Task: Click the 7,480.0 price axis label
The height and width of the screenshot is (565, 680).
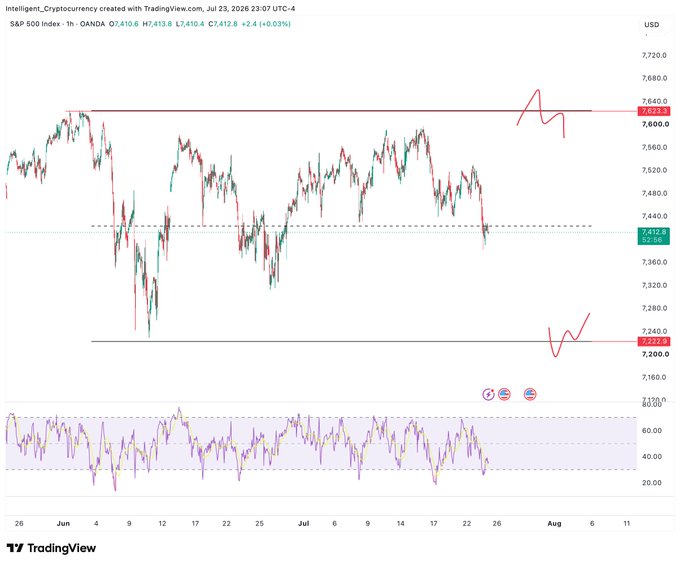Action: coord(654,193)
